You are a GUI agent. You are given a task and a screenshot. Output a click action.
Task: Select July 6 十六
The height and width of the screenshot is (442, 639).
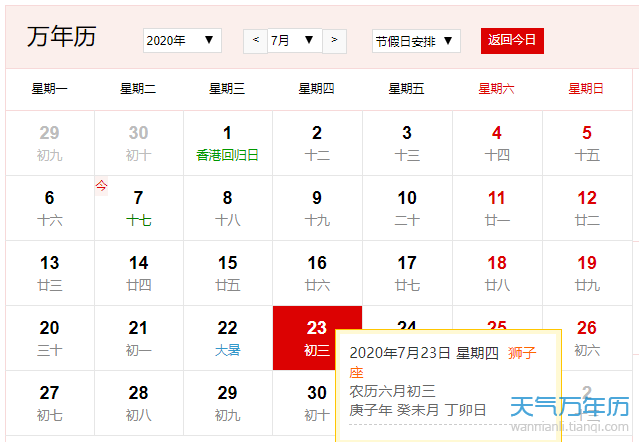[50, 208]
